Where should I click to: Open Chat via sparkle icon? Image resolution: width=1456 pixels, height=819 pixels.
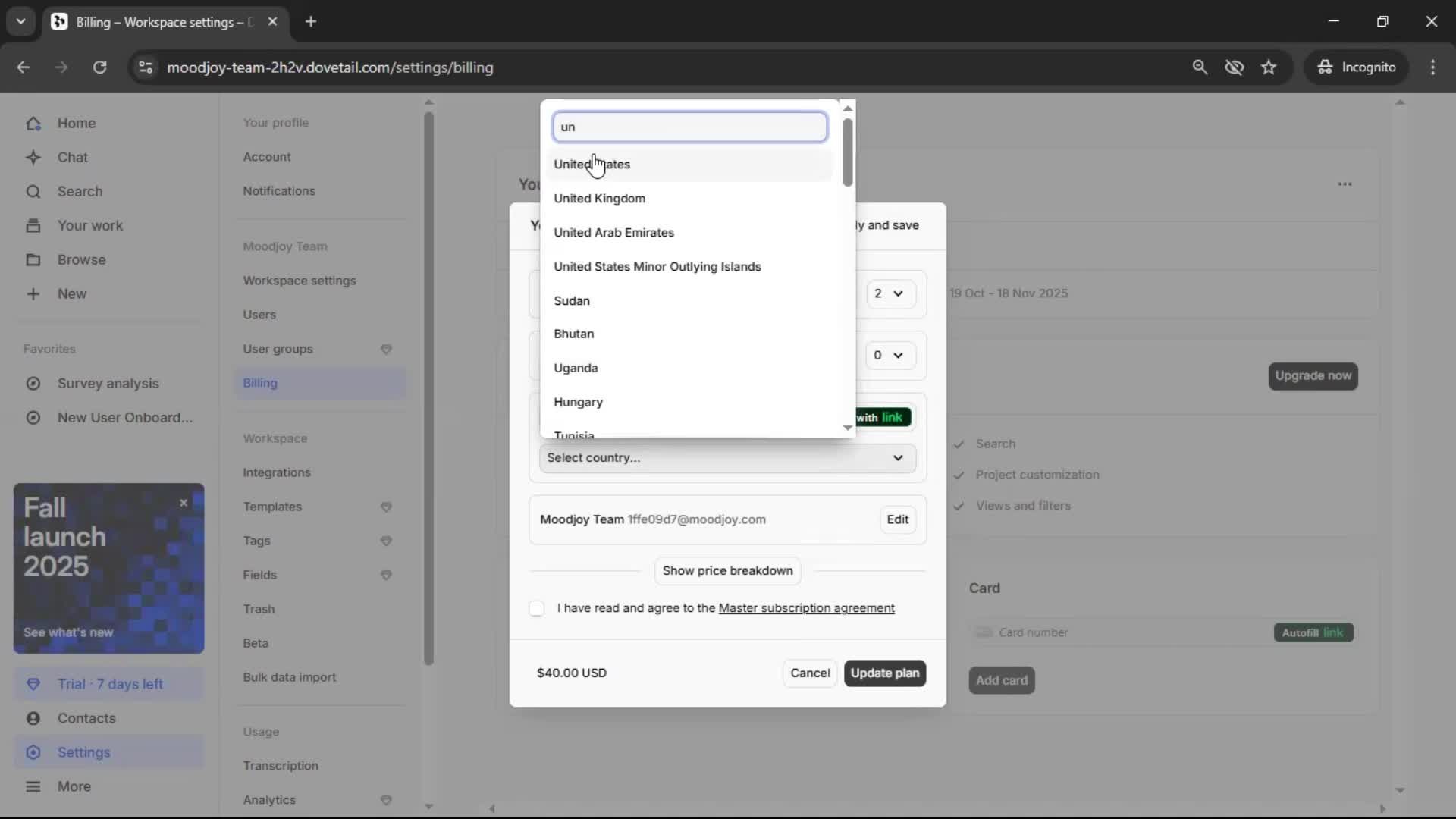click(33, 158)
